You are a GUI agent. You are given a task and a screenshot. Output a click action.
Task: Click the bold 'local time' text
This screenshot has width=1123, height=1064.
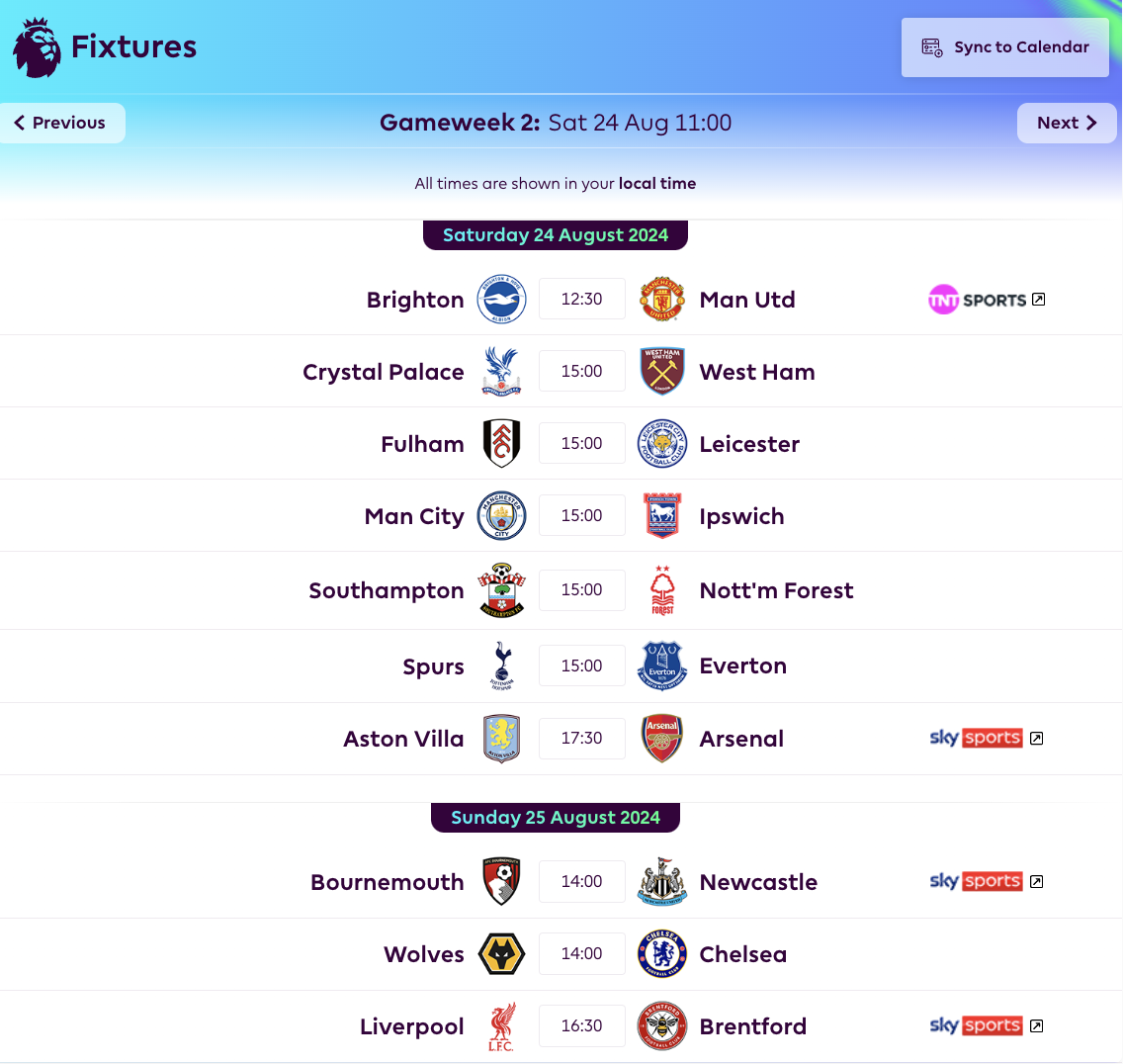(x=656, y=183)
